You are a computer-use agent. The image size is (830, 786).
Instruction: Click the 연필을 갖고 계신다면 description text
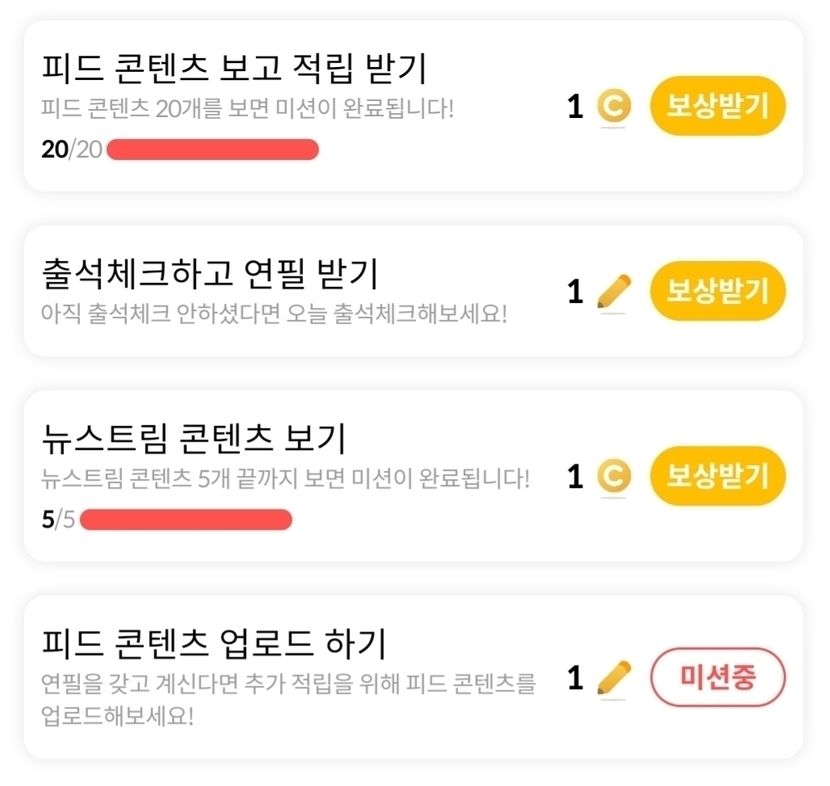point(288,684)
